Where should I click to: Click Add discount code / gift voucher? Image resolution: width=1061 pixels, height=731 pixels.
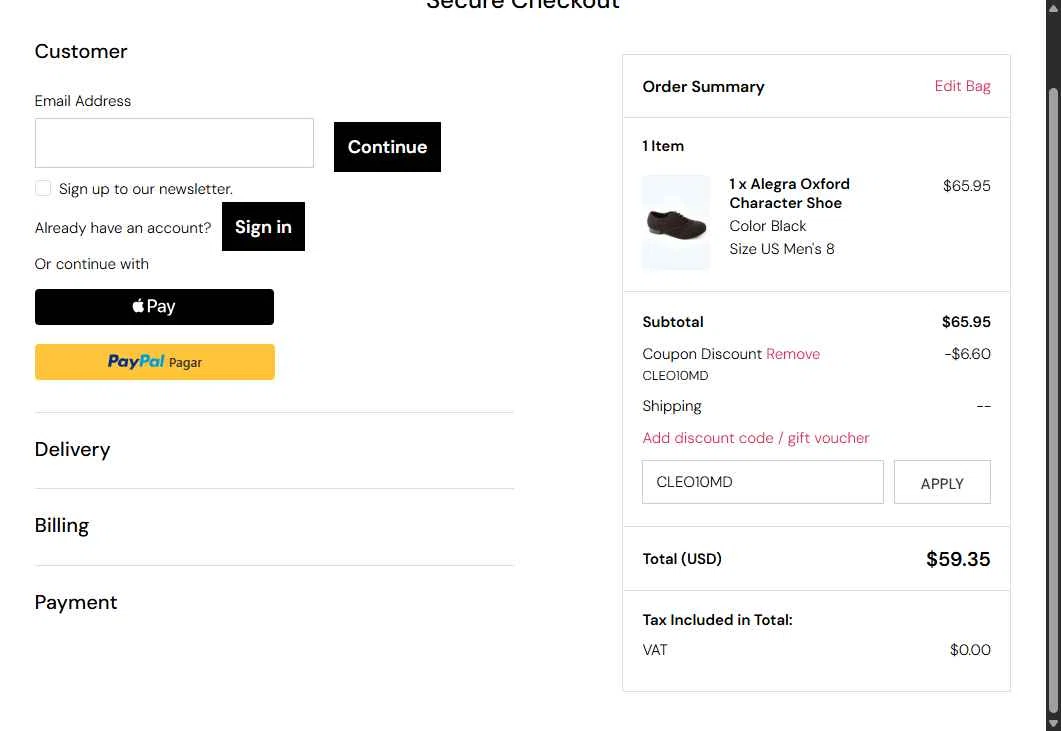point(756,438)
